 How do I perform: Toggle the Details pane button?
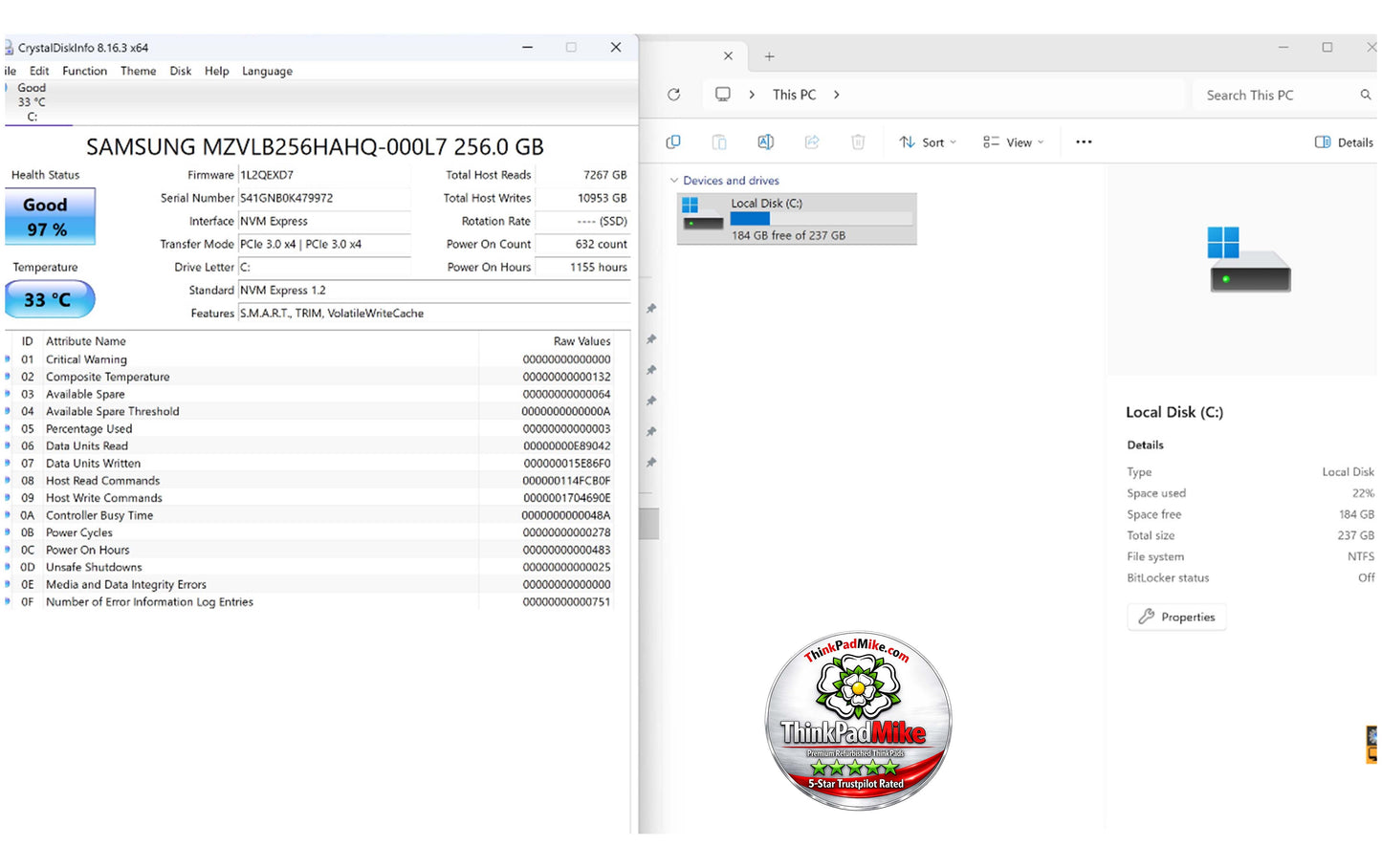[1344, 142]
